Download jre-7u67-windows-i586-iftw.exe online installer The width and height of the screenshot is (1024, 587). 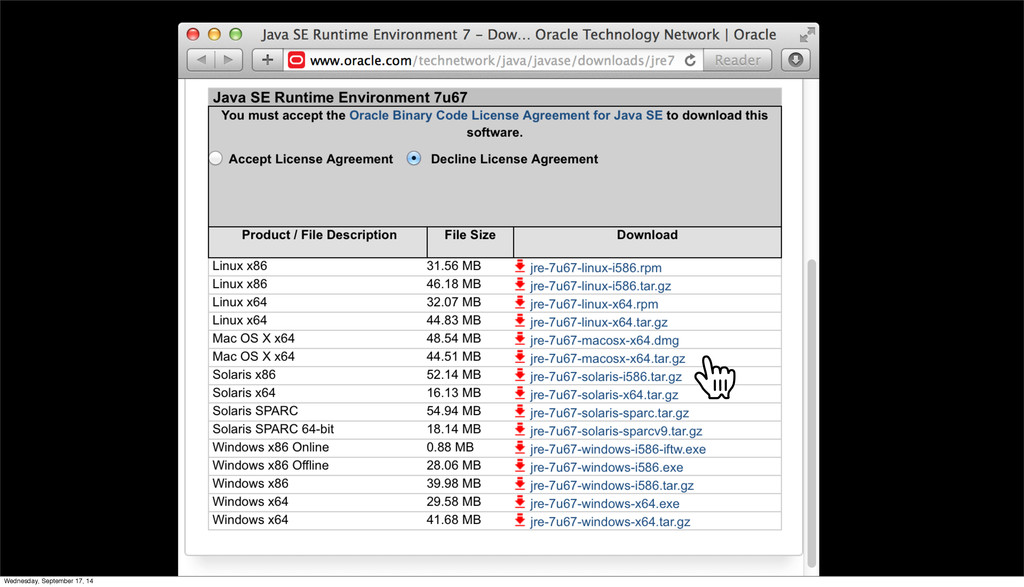tap(617, 449)
